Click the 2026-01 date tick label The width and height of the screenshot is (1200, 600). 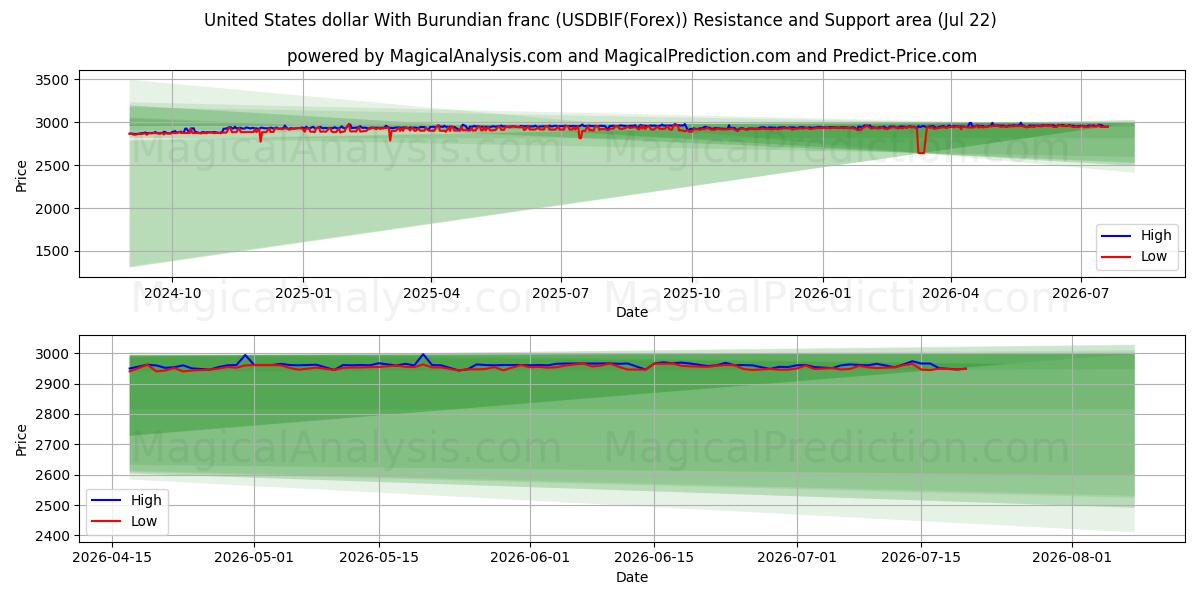(x=822, y=294)
